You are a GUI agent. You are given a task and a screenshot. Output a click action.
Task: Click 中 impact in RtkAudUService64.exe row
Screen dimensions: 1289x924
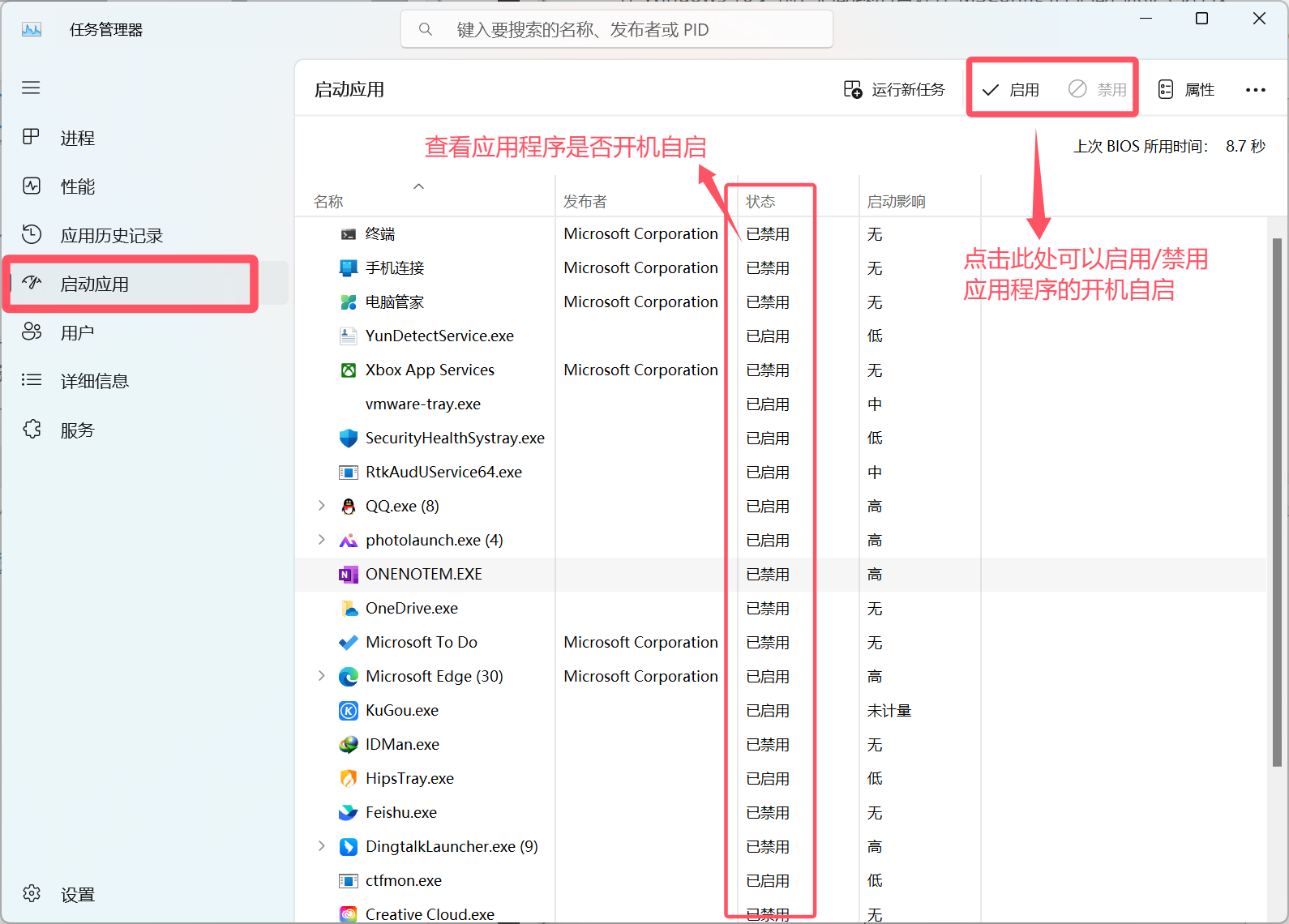(875, 473)
